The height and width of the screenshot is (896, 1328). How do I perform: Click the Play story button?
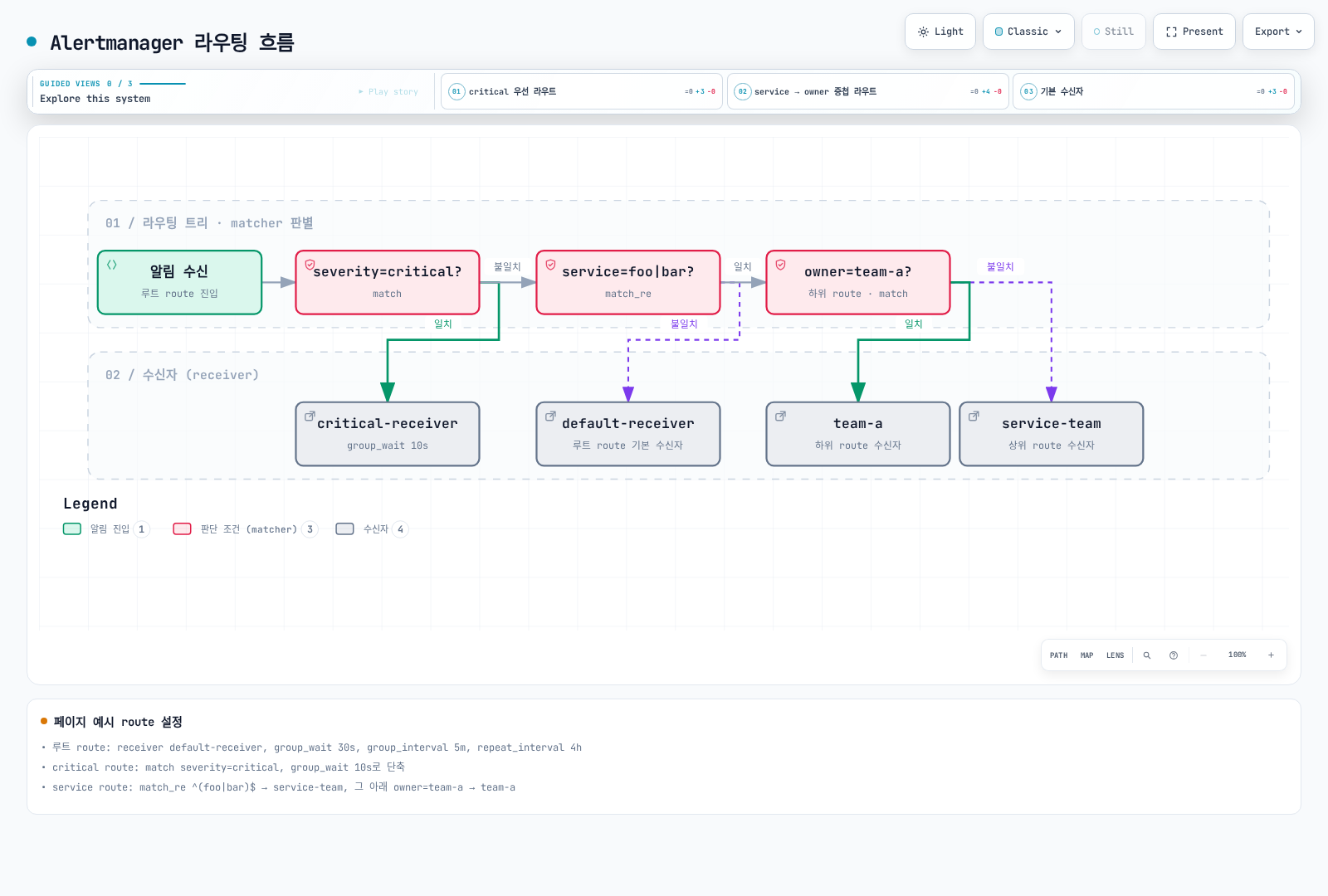click(x=388, y=92)
